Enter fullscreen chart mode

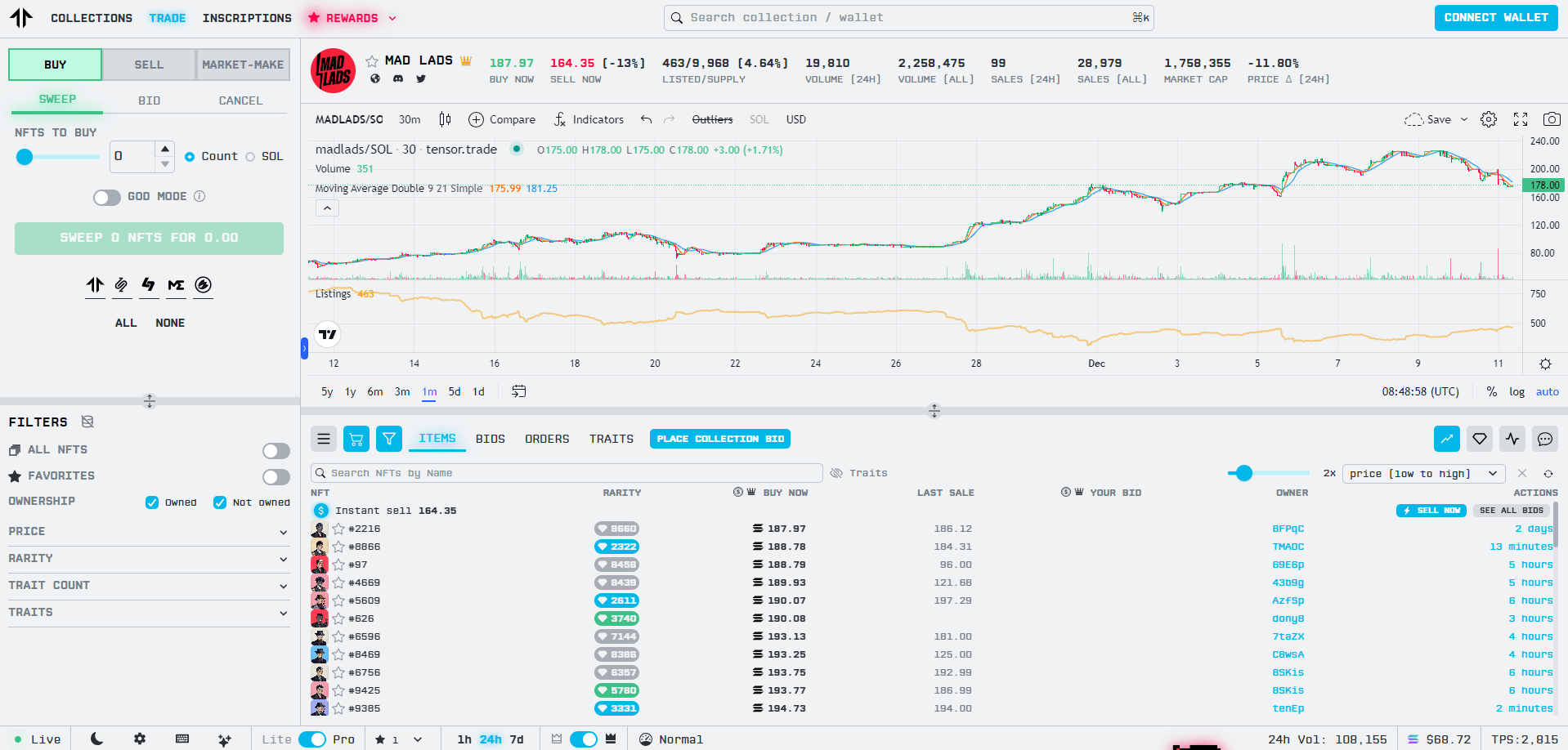pyautogui.click(x=1521, y=119)
